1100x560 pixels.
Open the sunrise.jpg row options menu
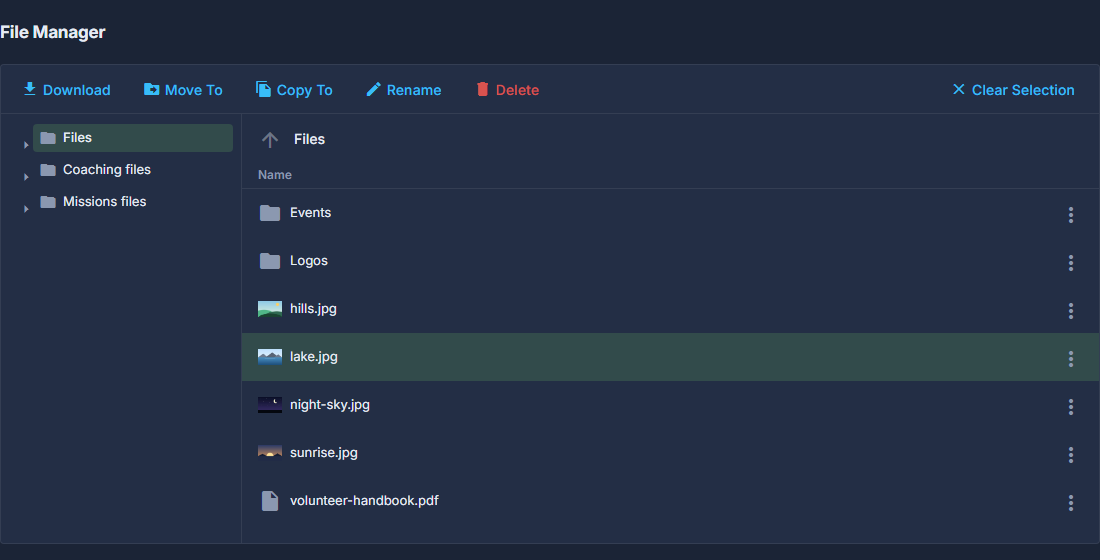[1071, 455]
